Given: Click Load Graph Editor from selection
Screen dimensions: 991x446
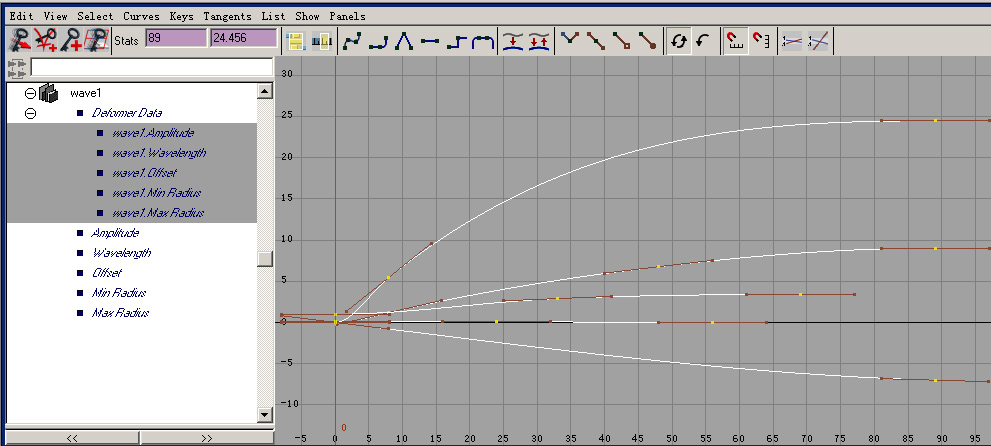Looking at the screenshot, I should point(703,42).
